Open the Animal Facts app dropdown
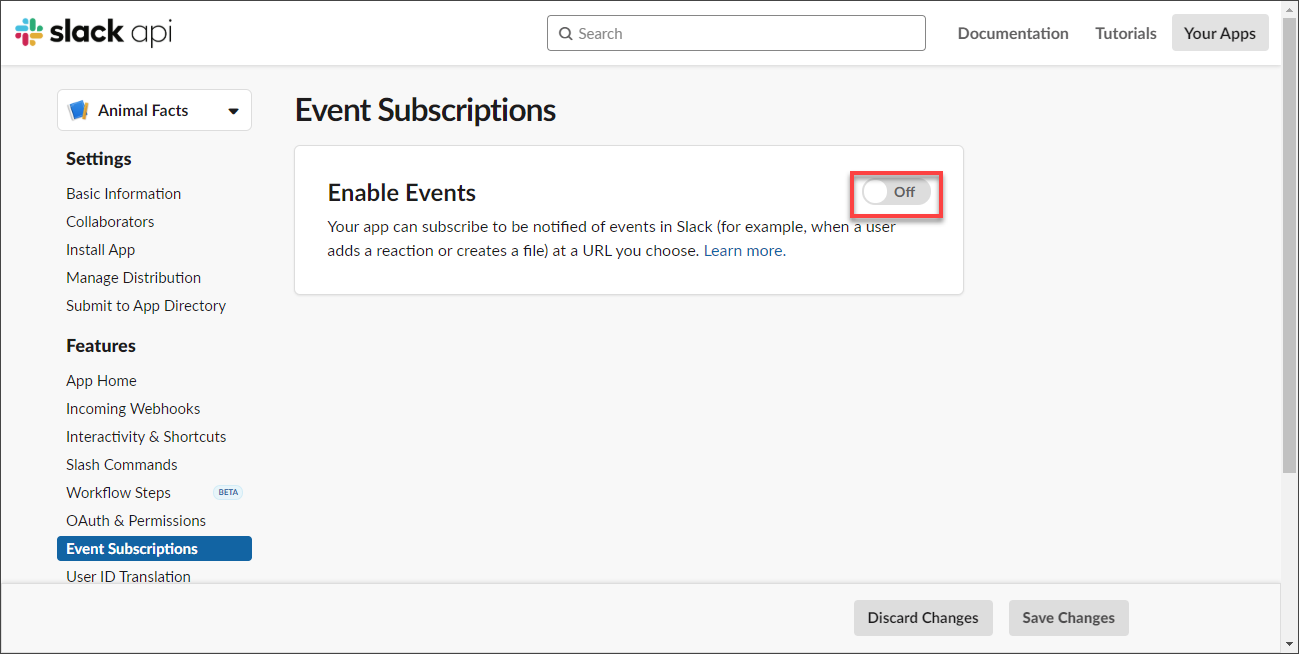Image resolution: width=1299 pixels, height=654 pixels. click(154, 110)
